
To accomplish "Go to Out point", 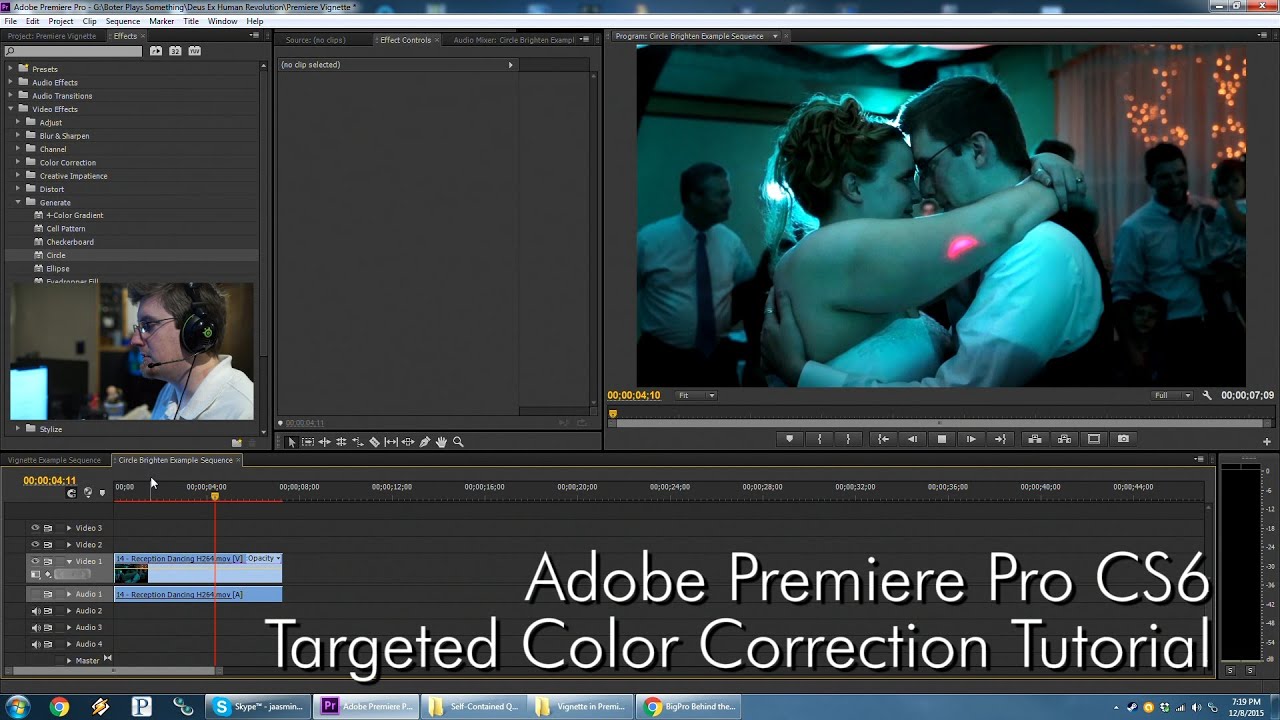I will [1000, 439].
